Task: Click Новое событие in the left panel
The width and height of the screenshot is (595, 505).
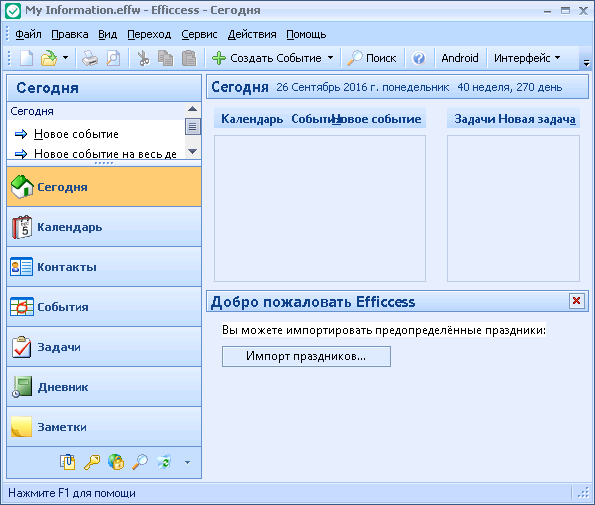Action: (76, 134)
